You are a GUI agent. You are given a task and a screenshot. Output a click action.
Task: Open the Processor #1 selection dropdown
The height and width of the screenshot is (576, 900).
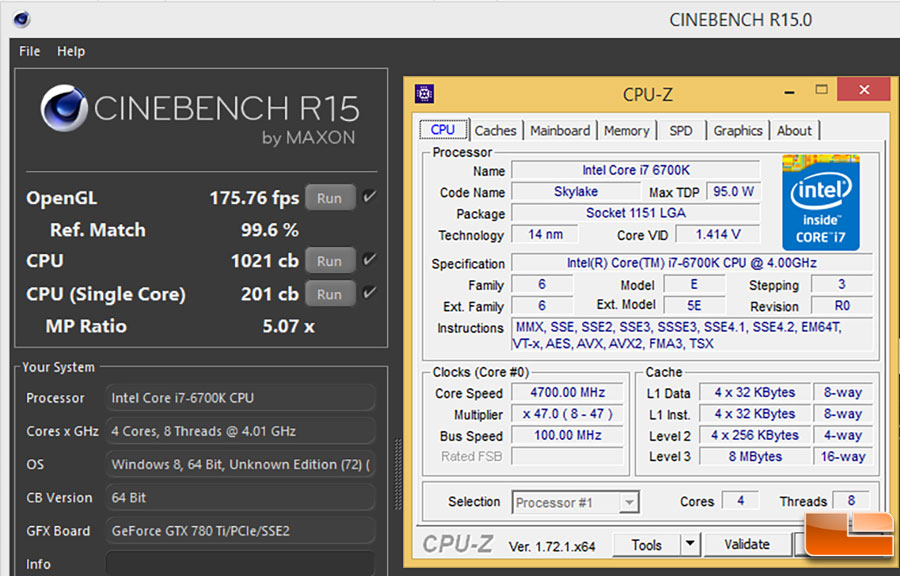click(576, 503)
